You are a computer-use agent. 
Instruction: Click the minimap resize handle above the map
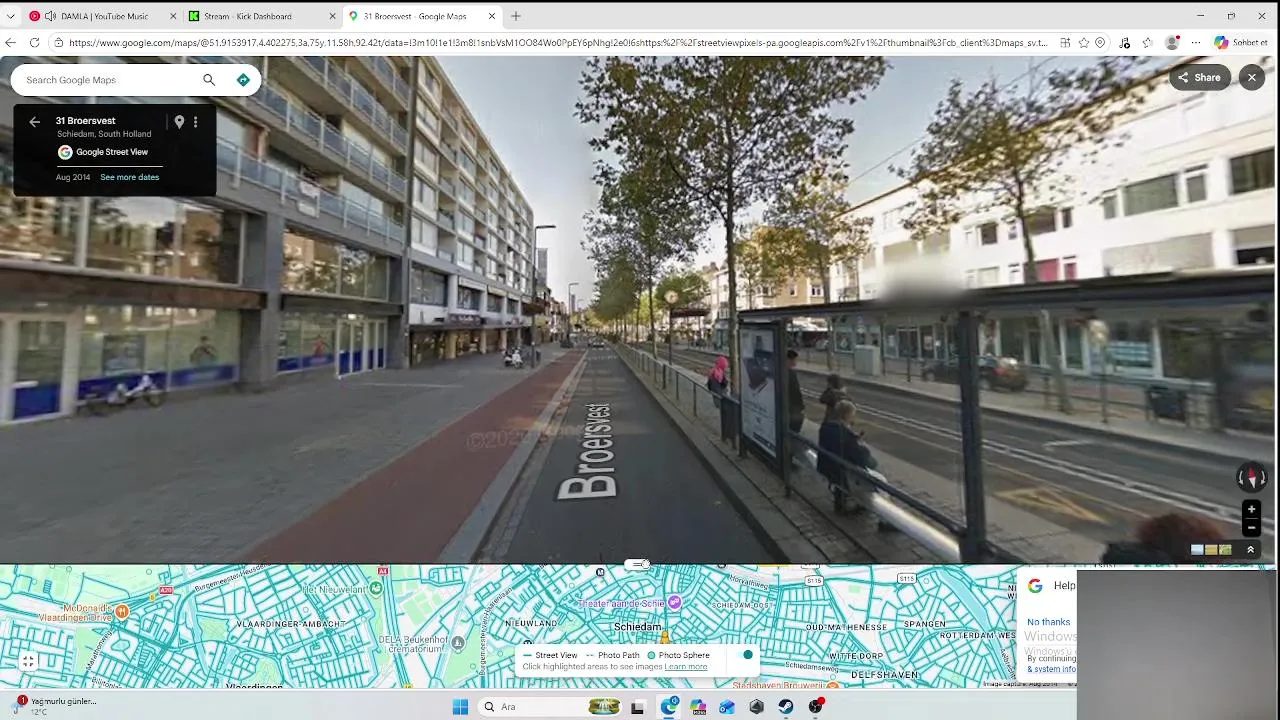tap(638, 565)
